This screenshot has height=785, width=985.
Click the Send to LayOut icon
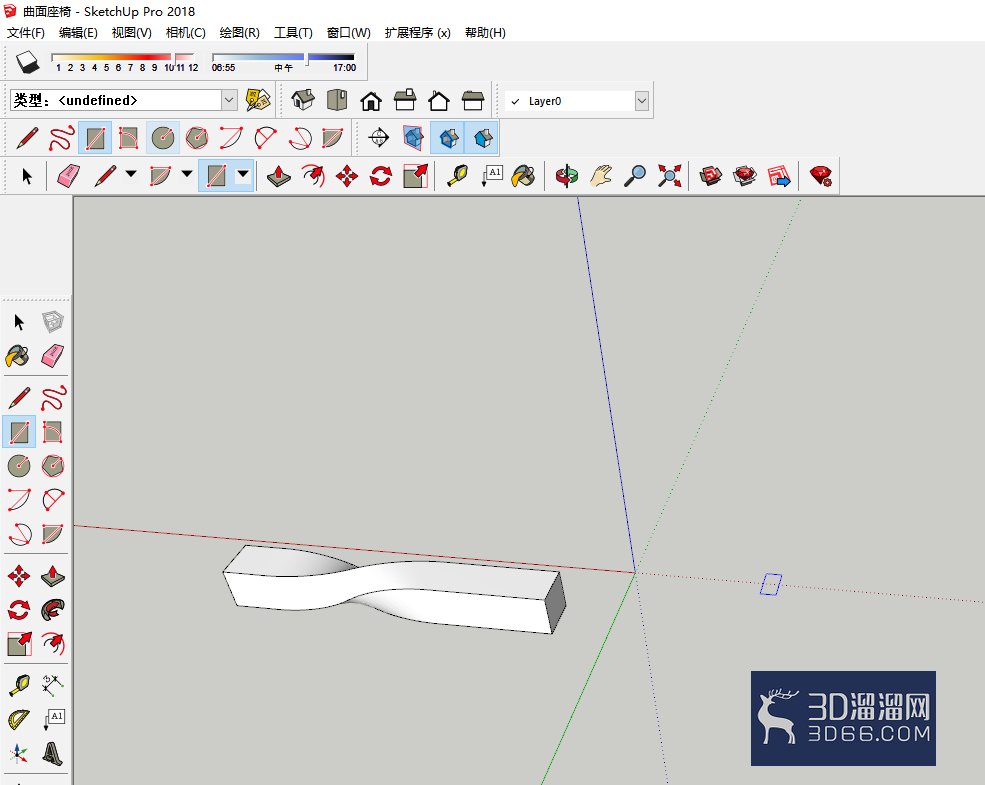(779, 176)
